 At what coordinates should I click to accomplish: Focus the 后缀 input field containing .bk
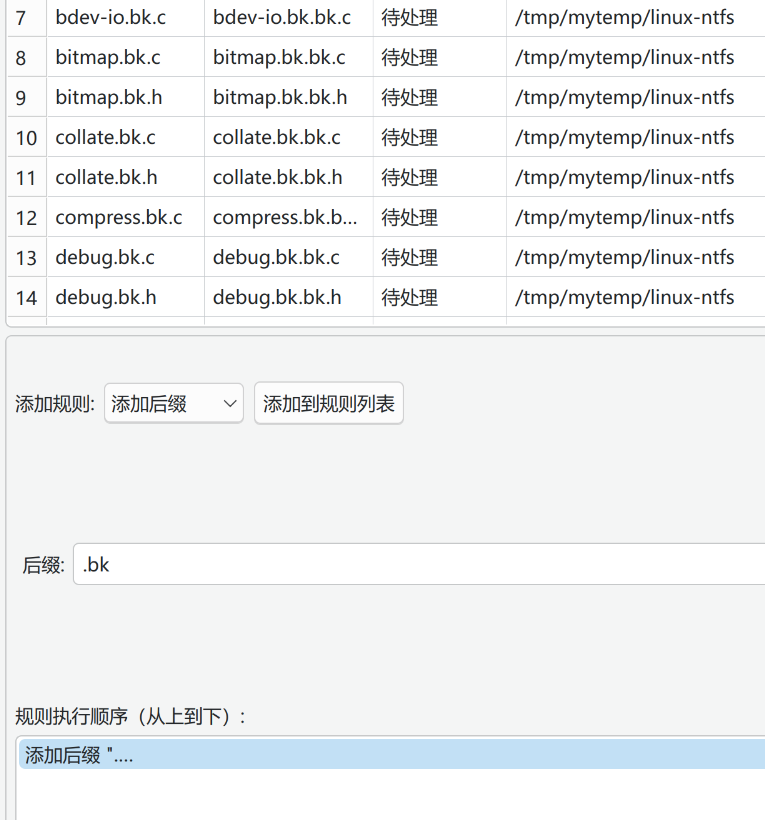click(419, 564)
